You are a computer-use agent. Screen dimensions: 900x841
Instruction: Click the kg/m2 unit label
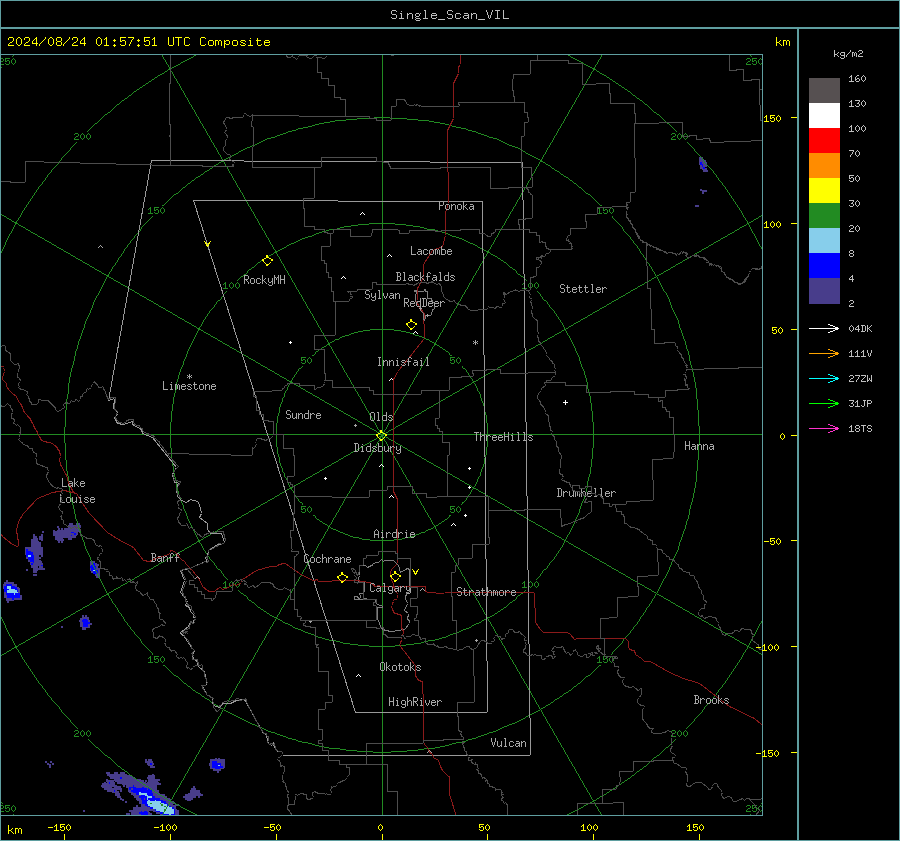click(x=848, y=54)
